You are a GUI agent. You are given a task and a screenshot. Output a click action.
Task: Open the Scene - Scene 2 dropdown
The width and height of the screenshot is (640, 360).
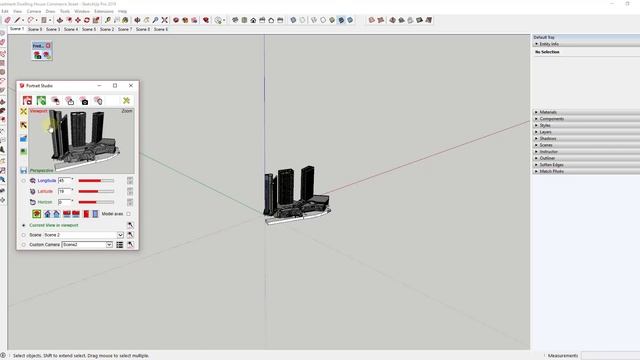(x=120, y=235)
